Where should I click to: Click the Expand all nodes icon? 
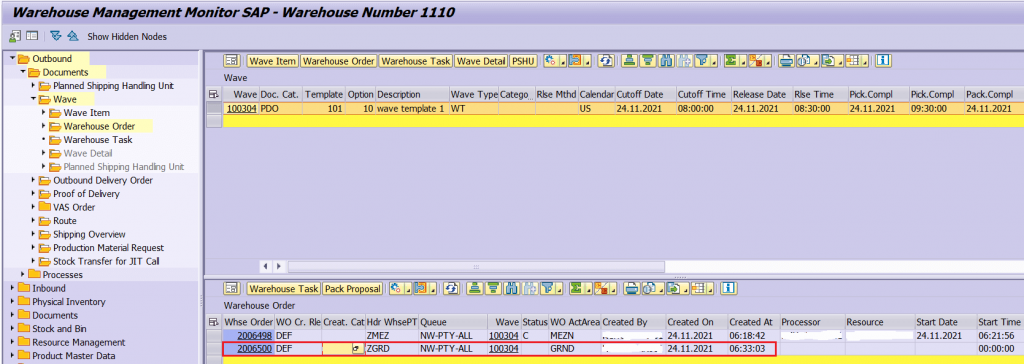tap(56, 36)
